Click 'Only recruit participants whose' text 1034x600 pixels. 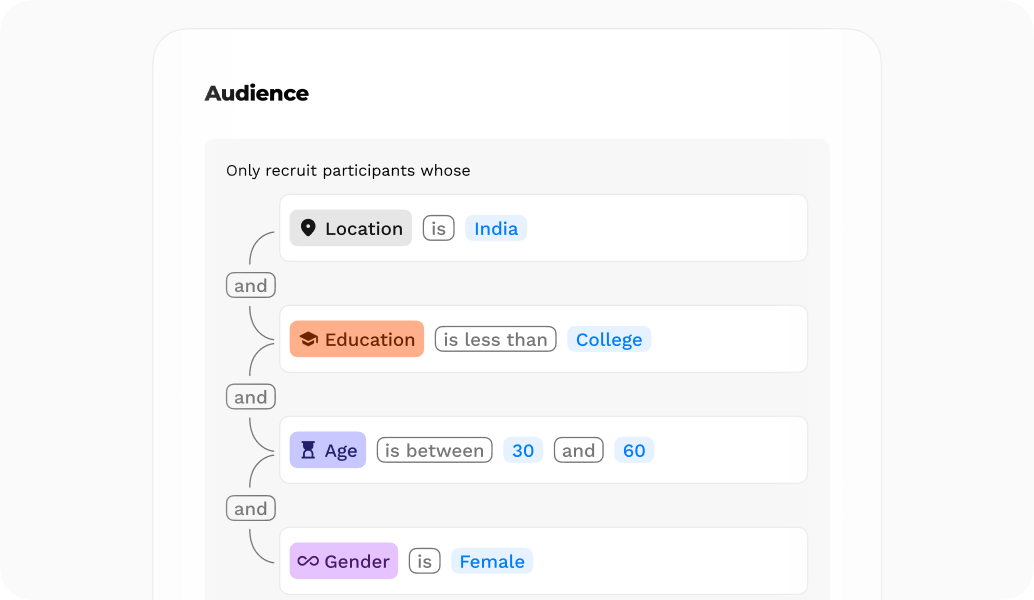coord(348,170)
